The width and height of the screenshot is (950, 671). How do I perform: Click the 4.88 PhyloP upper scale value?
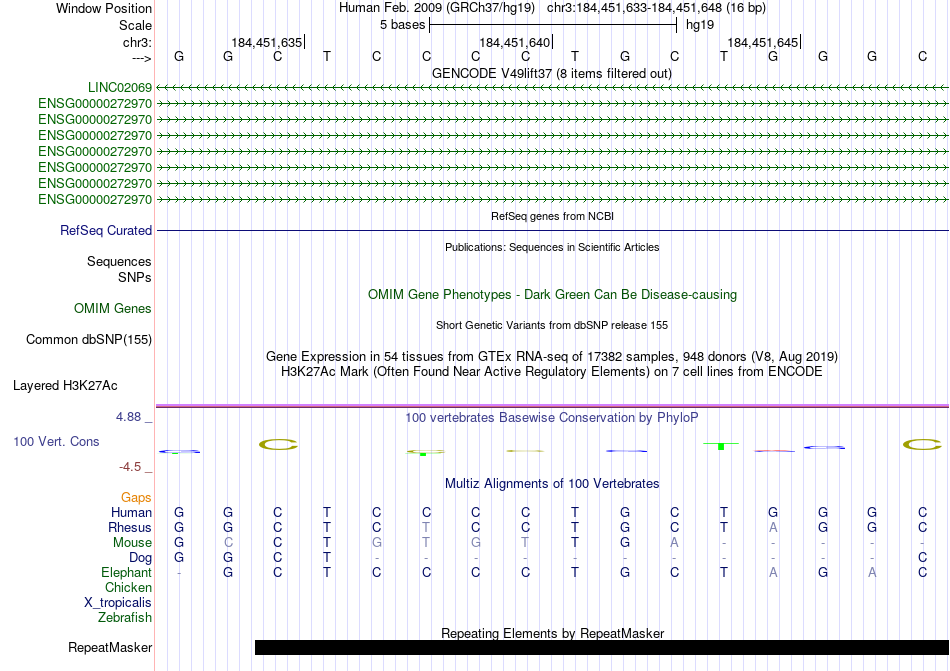click(x=128, y=417)
